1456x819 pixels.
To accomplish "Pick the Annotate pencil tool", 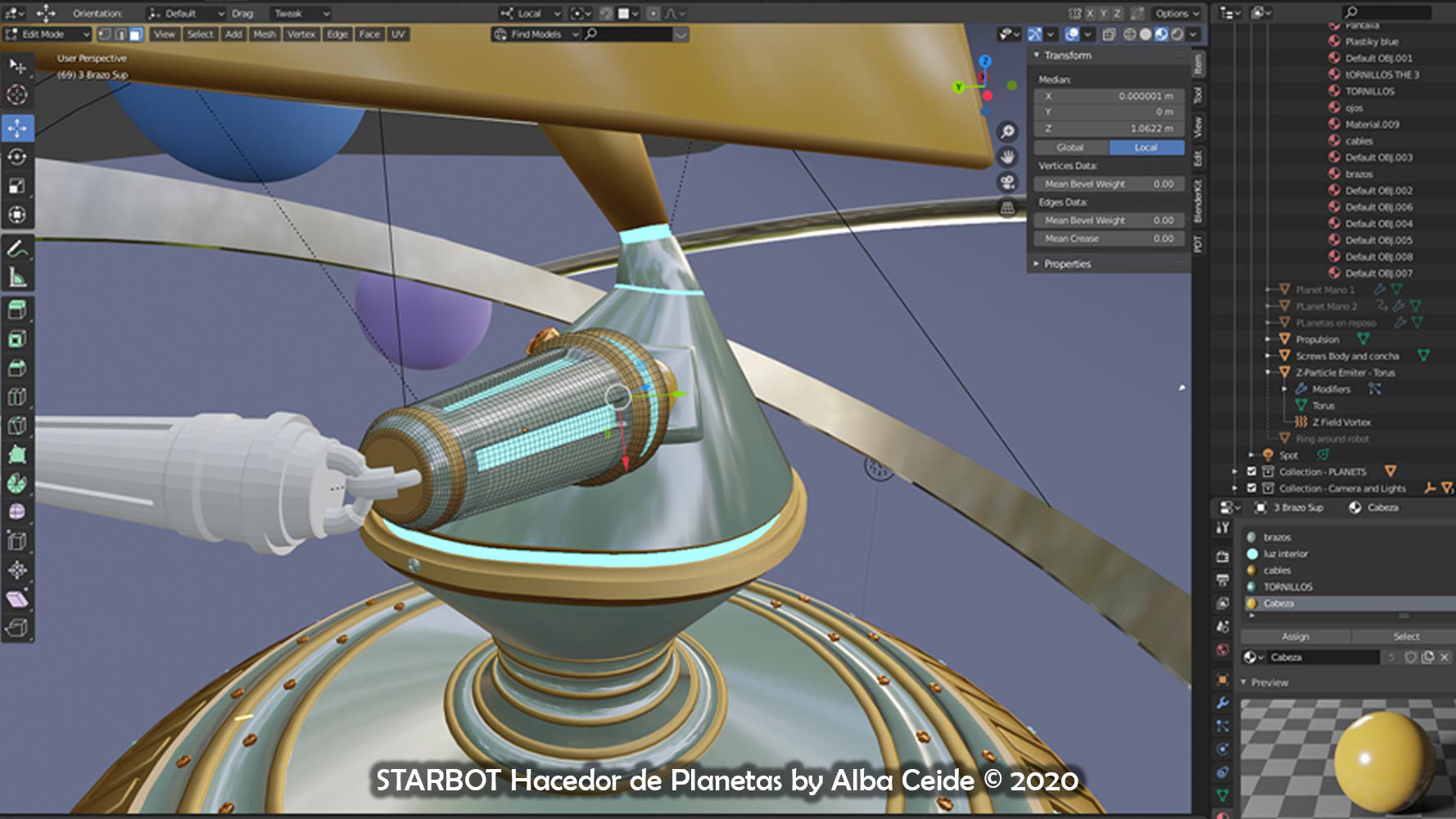I will click(16, 248).
